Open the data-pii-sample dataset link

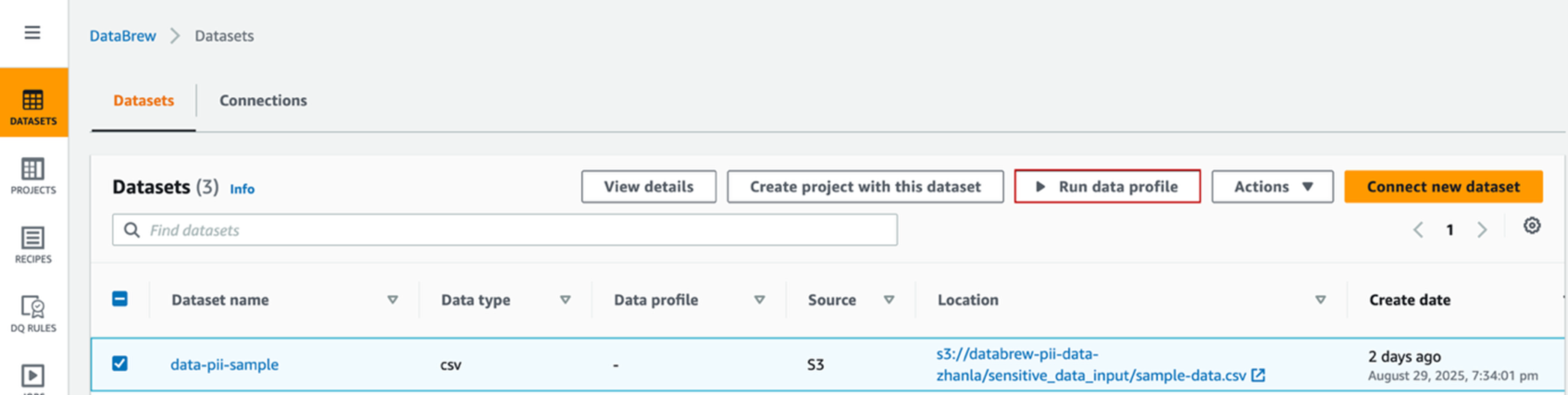[x=225, y=365]
